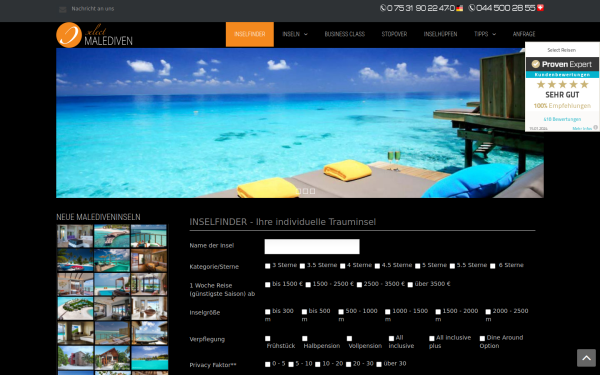Screen dimensions: 600x375
Task: Check the Privacy Faktor 0 - 5 checkbox
Action: click(x=267, y=365)
